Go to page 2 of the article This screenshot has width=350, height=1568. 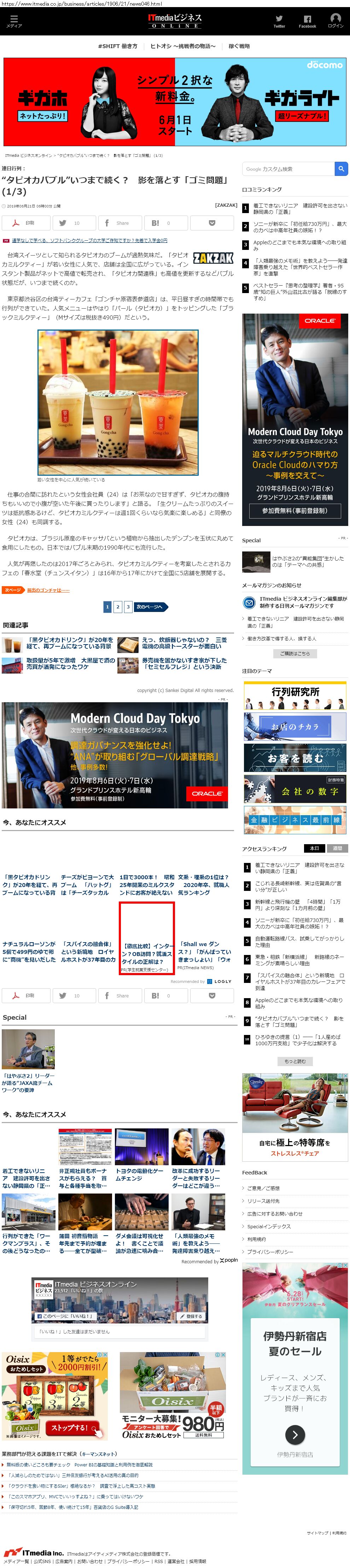(x=118, y=606)
